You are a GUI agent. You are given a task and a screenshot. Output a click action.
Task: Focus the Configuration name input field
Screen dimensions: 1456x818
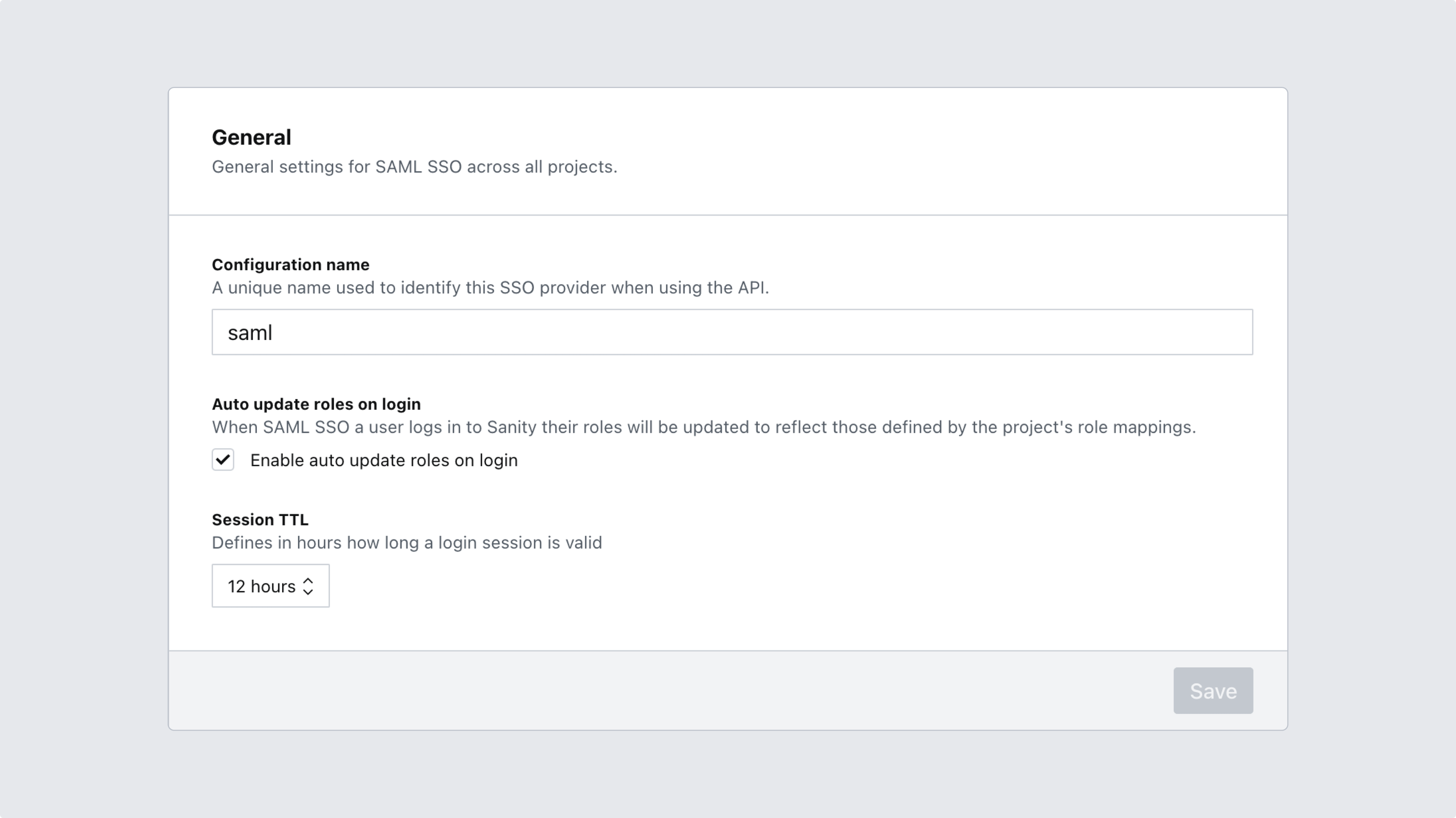click(732, 332)
